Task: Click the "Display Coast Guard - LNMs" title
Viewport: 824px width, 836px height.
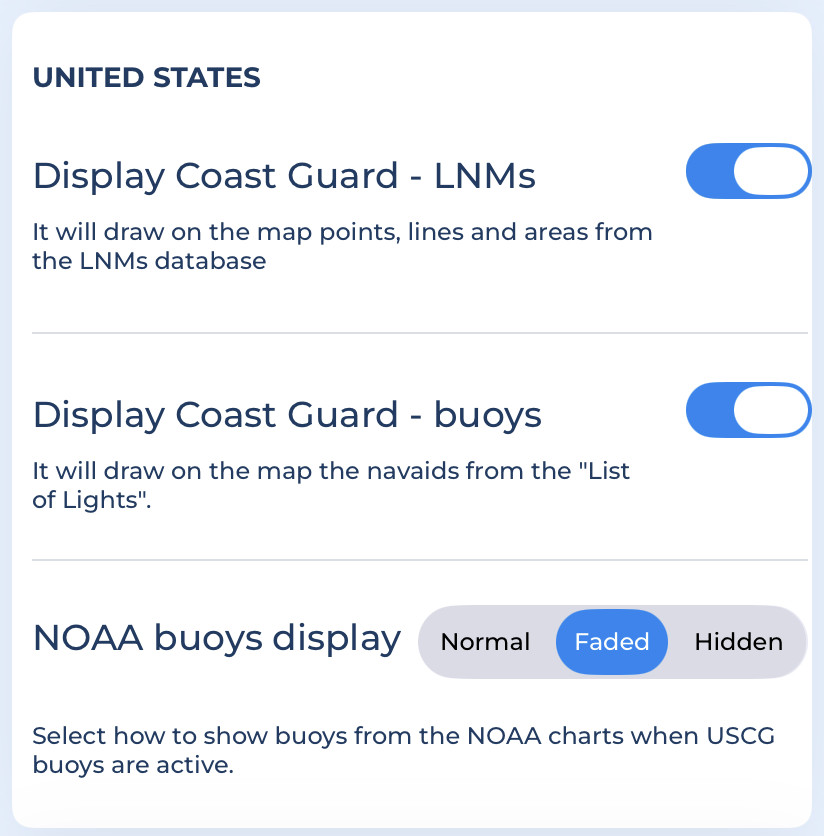Action: click(x=285, y=176)
